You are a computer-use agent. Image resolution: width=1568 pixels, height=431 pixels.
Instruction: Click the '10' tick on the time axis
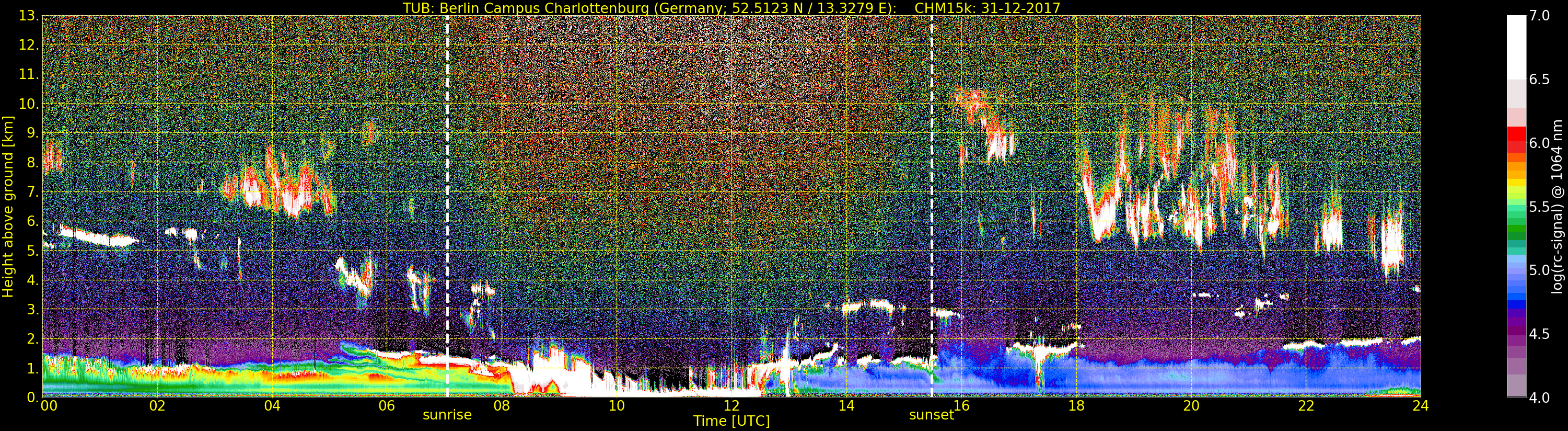pos(617,405)
